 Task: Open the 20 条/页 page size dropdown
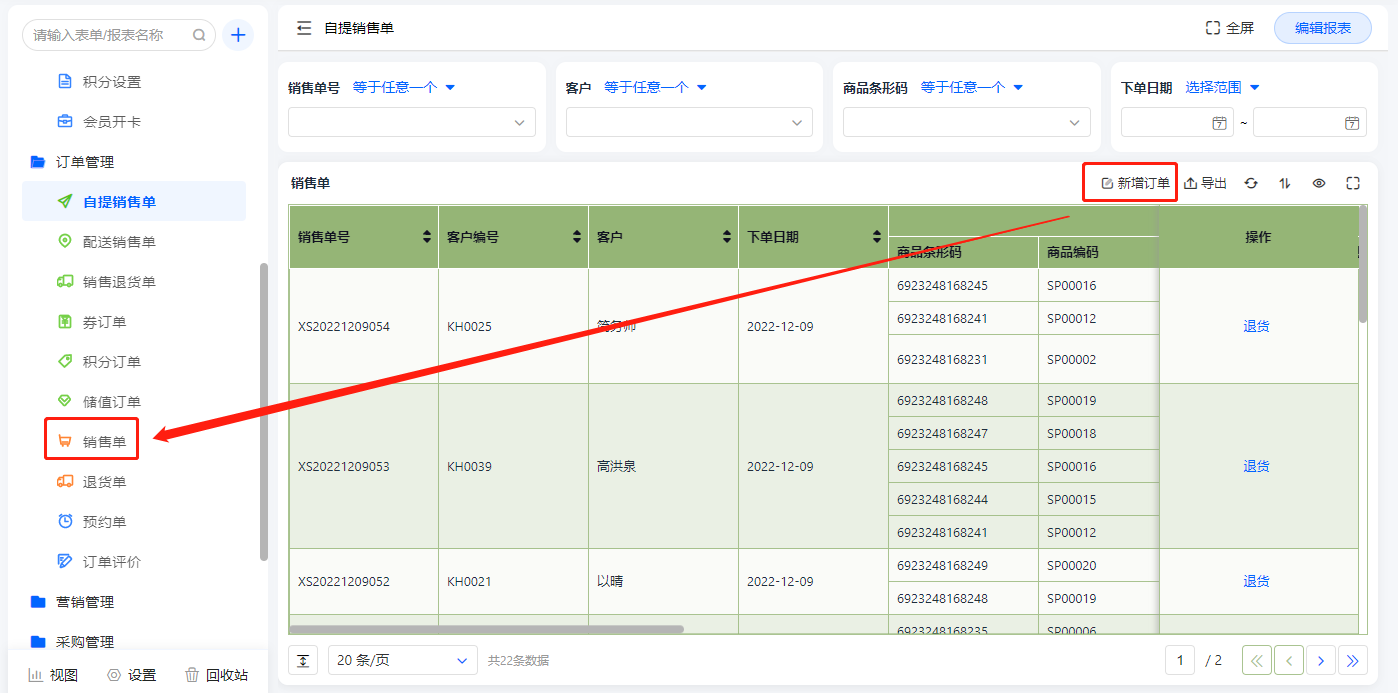pos(402,660)
